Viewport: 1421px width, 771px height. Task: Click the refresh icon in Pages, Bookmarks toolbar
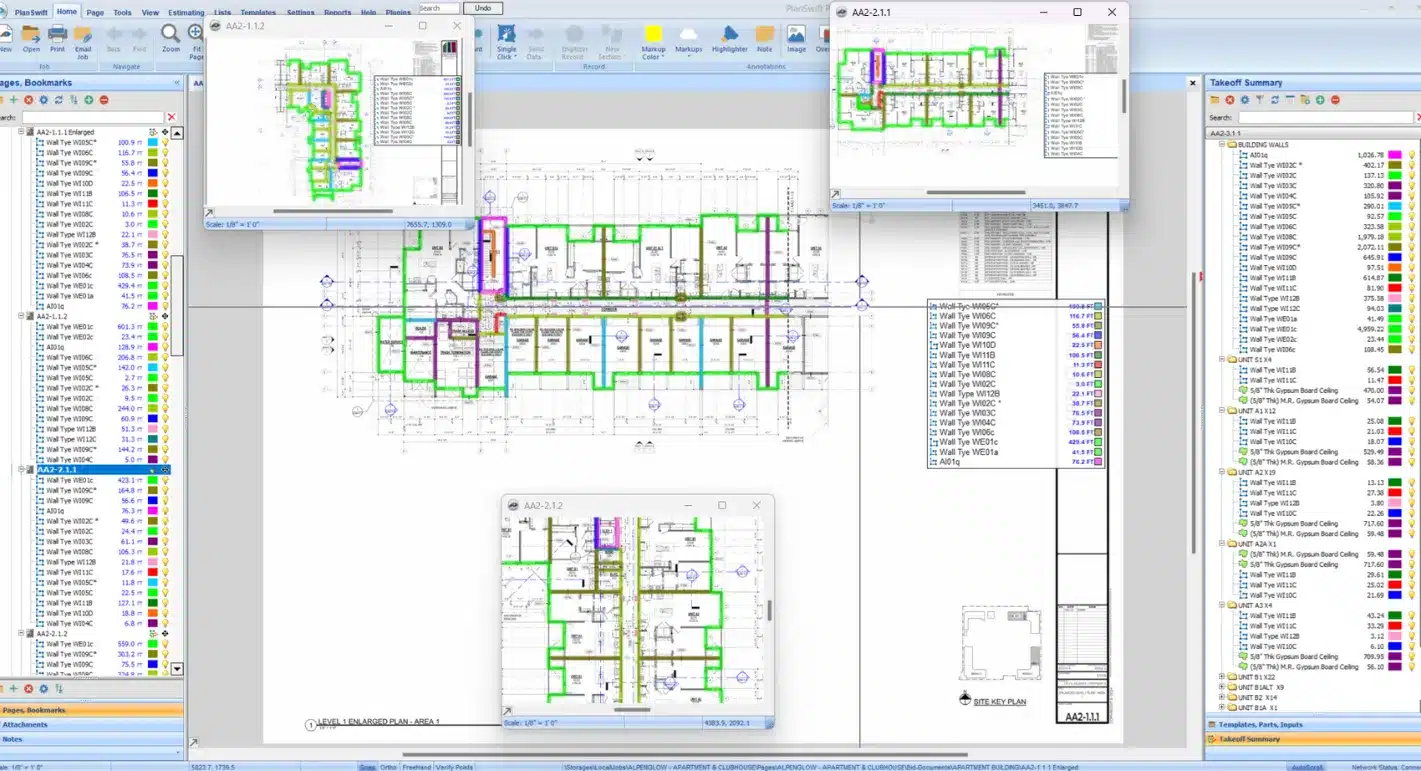pos(59,100)
